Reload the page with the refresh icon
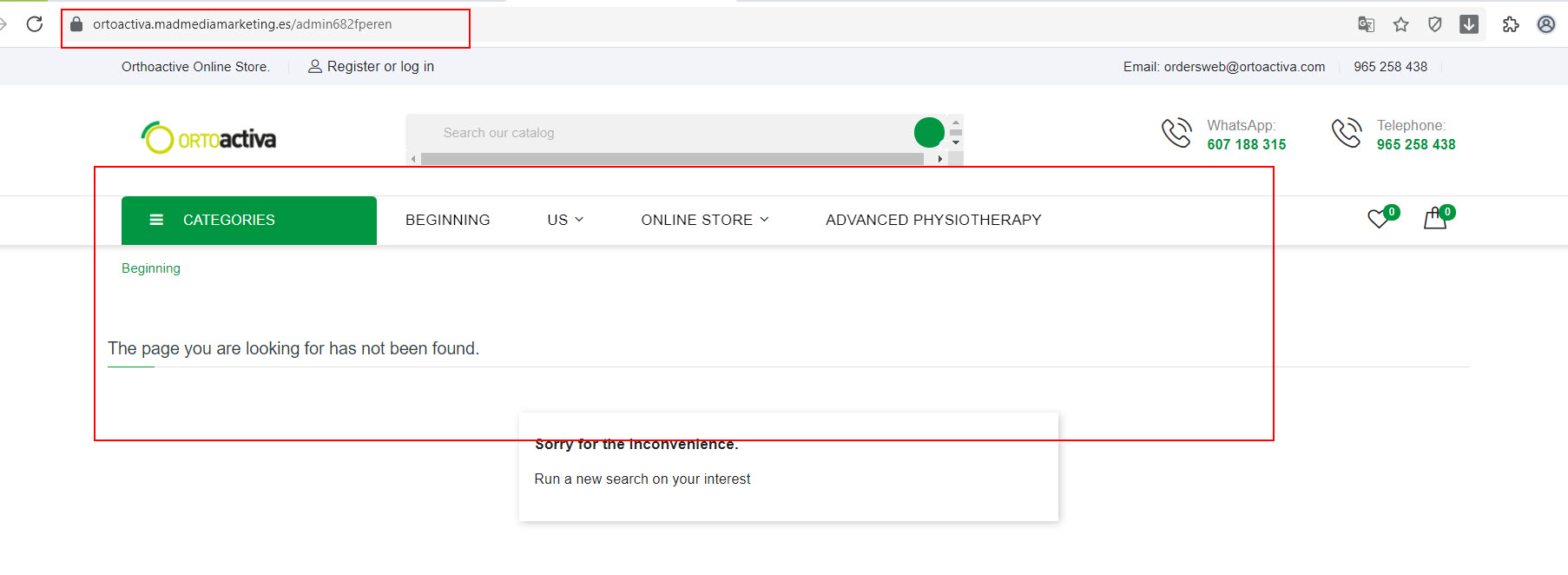The height and width of the screenshot is (575, 1568). 35,24
